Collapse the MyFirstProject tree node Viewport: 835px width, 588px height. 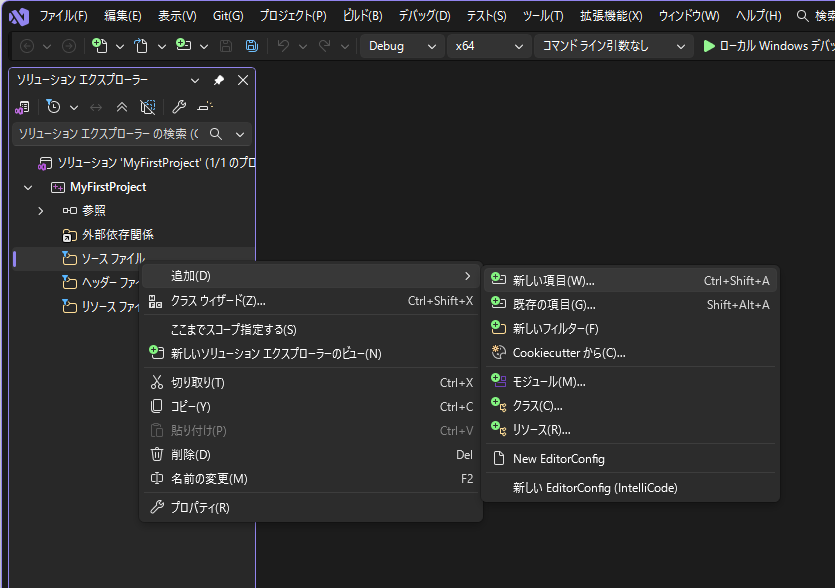click(x=28, y=187)
